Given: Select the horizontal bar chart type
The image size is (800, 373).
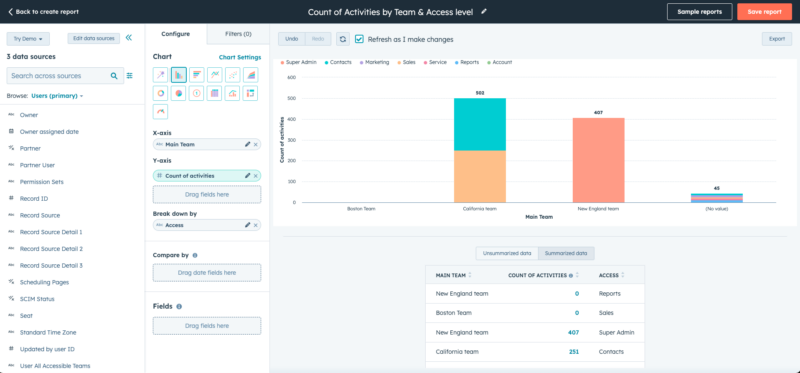Looking at the screenshot, I should point(196,75).
